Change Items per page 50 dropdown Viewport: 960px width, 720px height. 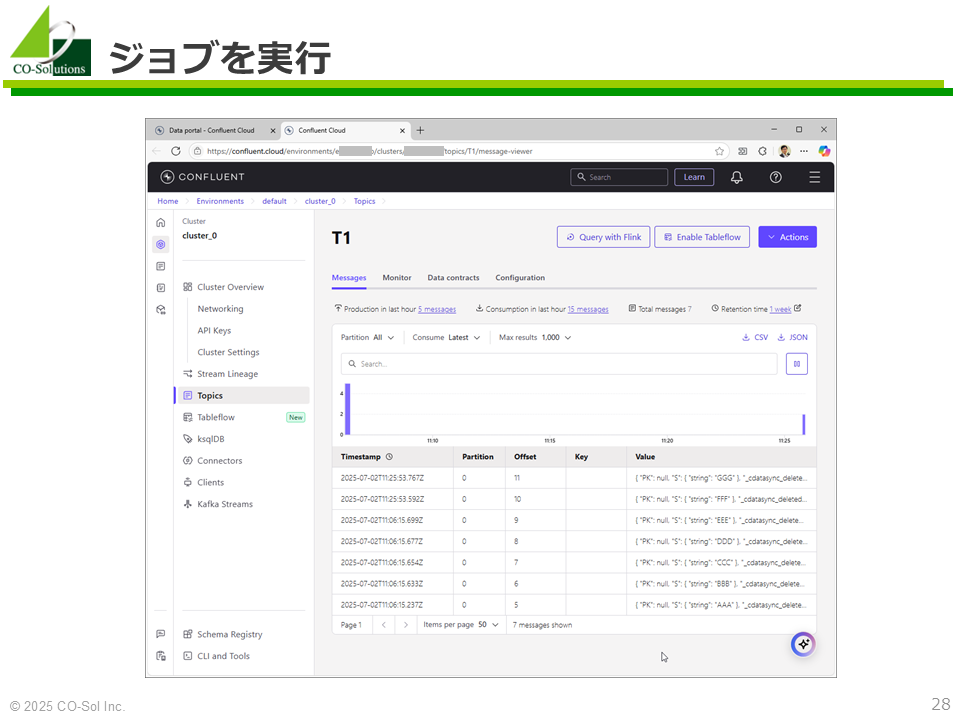[x=461, y=625]
